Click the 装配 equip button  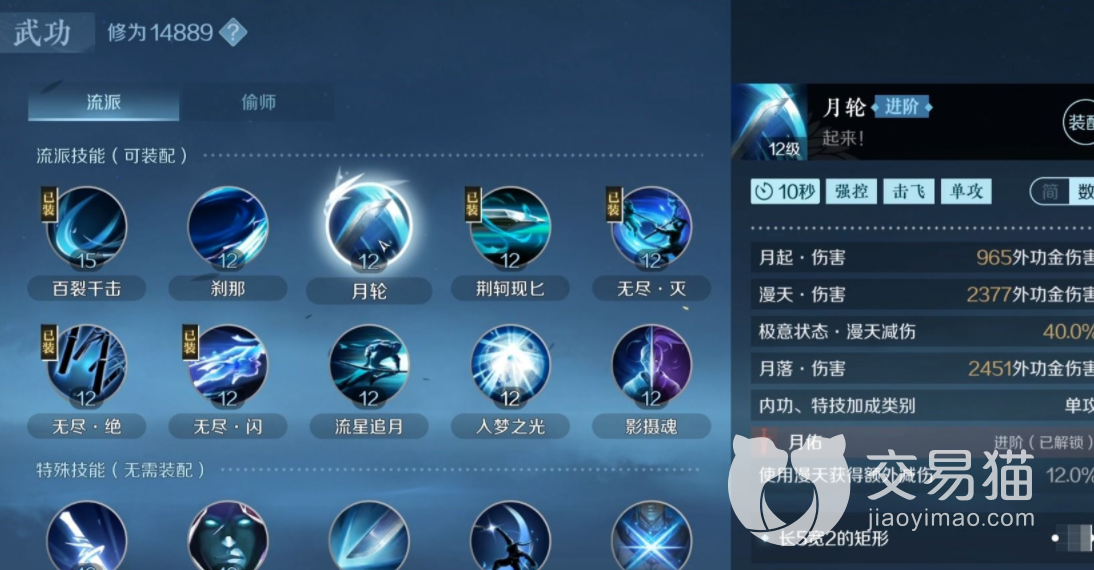[x=1079, y=123]
